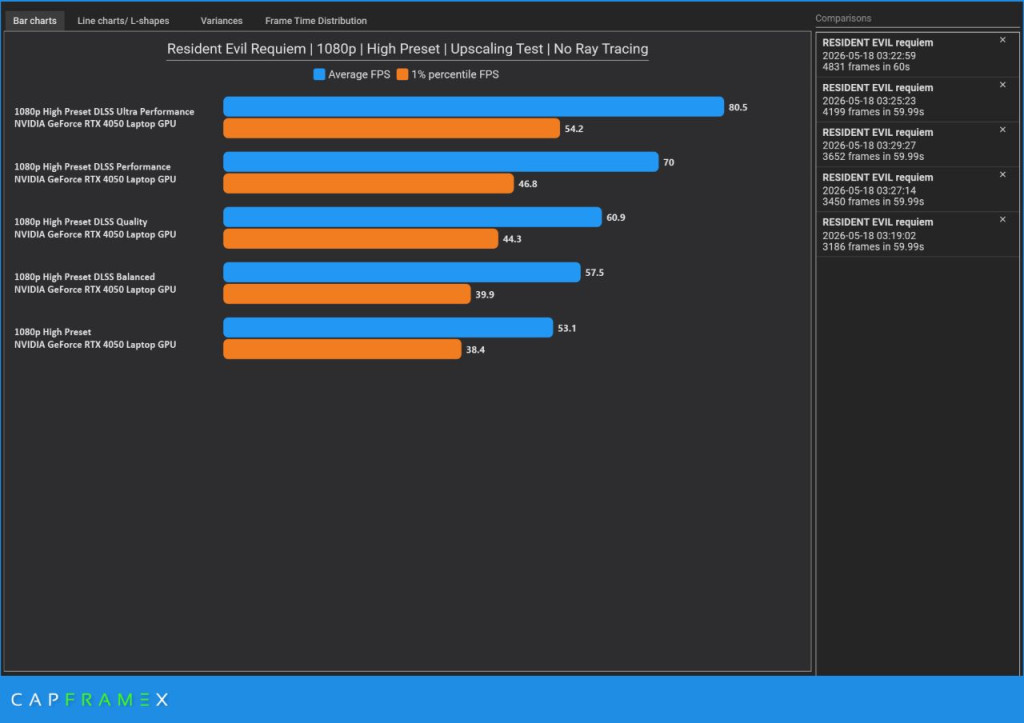
Task: Click the plain '1080p High Preset' label
Action: pos(95,338)
